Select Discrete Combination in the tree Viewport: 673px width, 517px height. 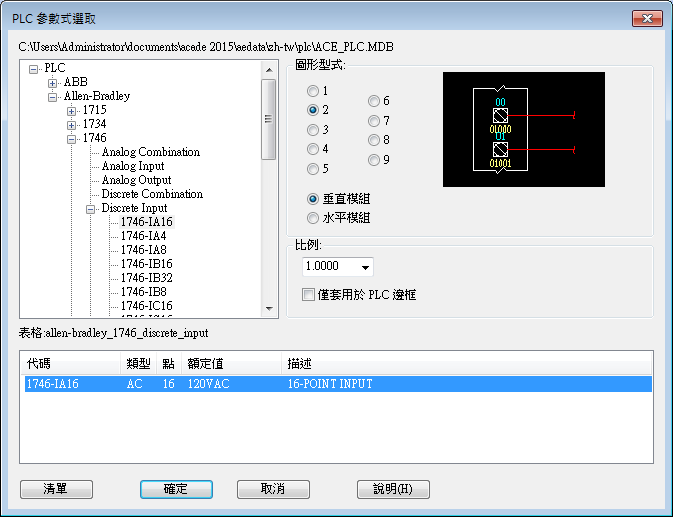coord(152,194)
